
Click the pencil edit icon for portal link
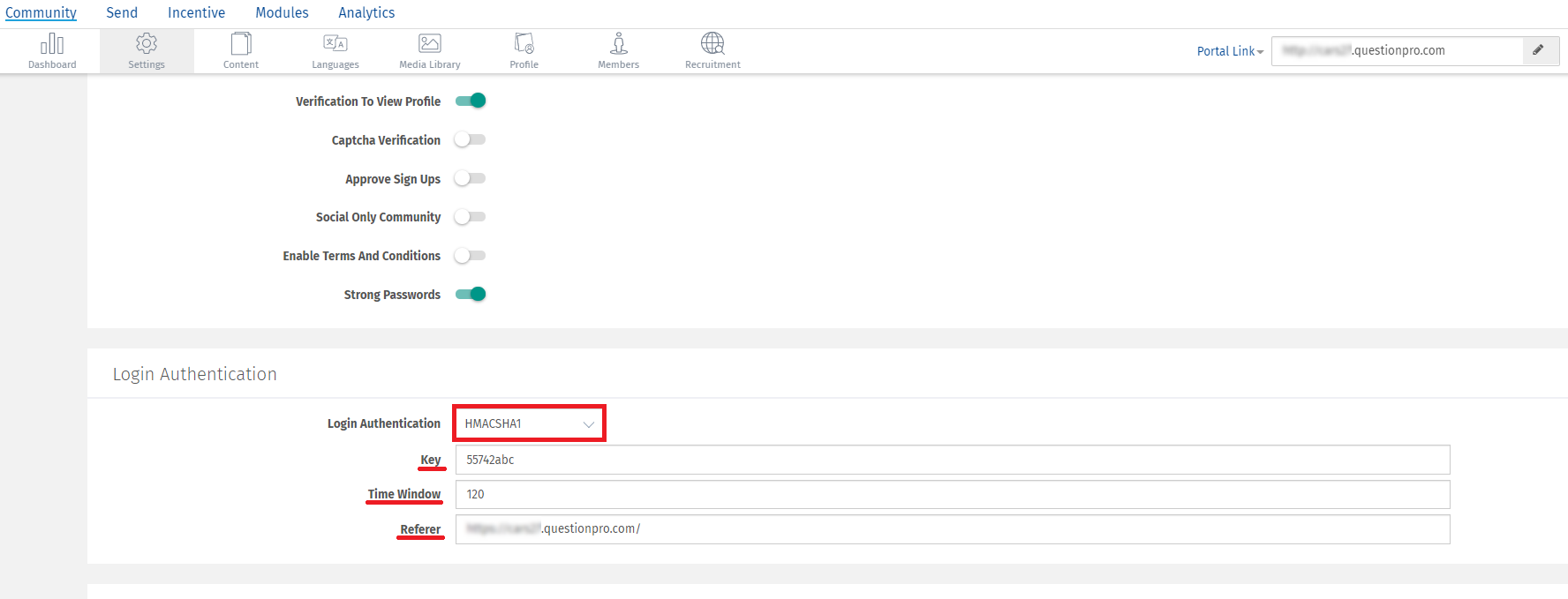[x=1541, y=50]
